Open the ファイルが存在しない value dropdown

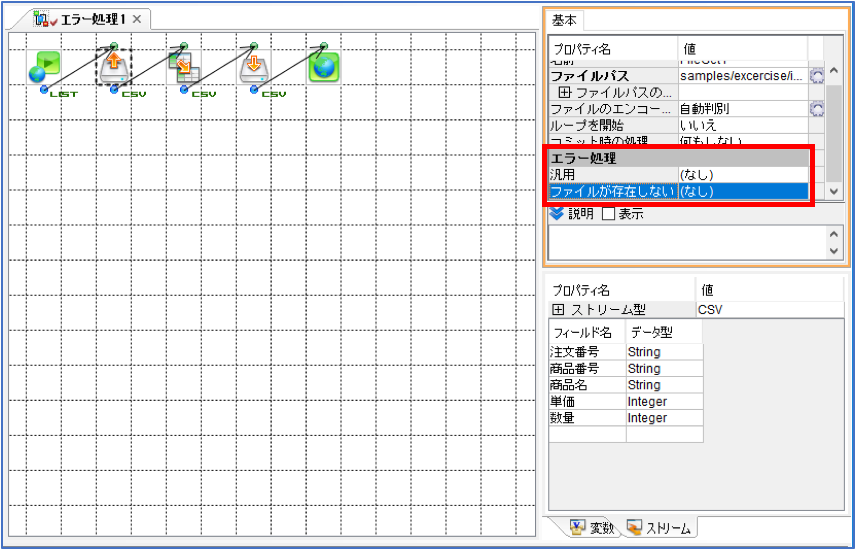tap(743, 192)
